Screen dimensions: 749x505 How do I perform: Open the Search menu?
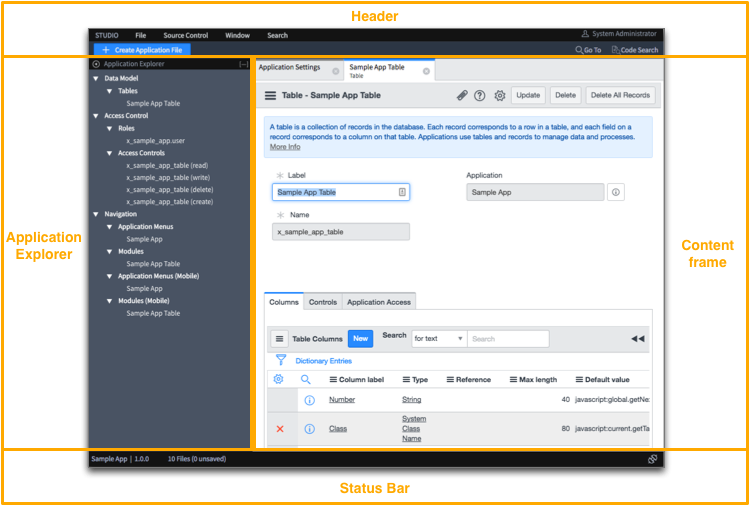pos(278,35)
